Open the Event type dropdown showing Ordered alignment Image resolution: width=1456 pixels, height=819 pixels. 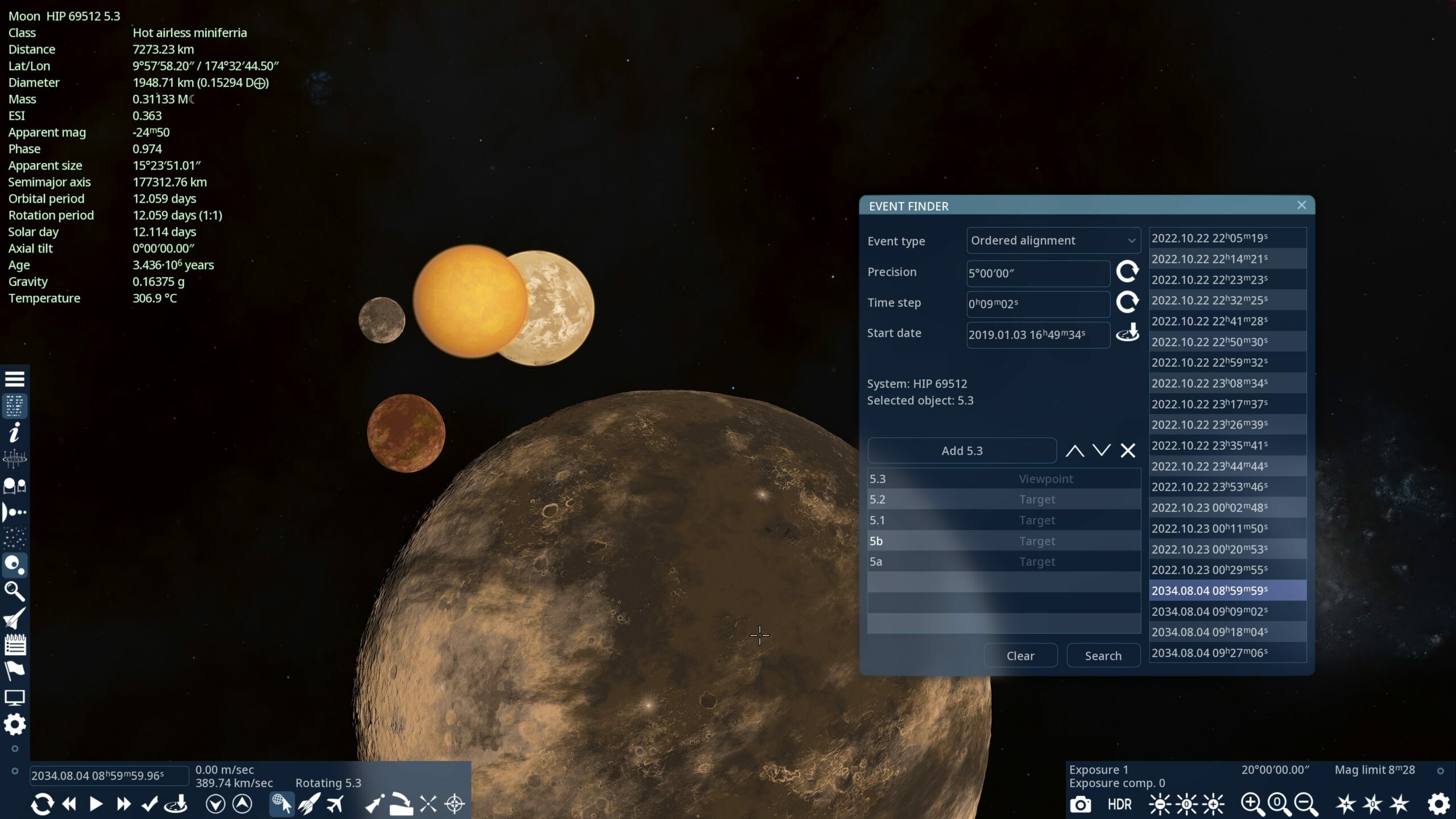coord(1053,240)
